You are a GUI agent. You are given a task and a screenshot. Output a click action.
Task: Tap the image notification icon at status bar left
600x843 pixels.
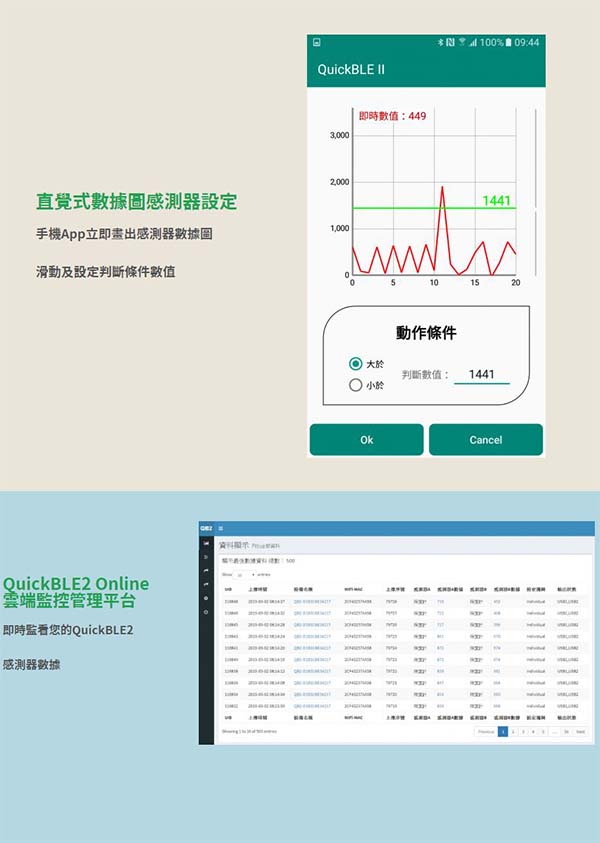(x=317, y=43)
